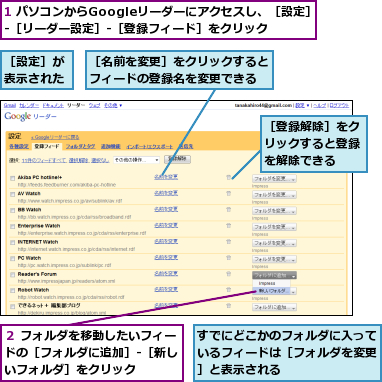
Task: Click the Reader's Forum feed URL text
Action: tap(66, 281)
